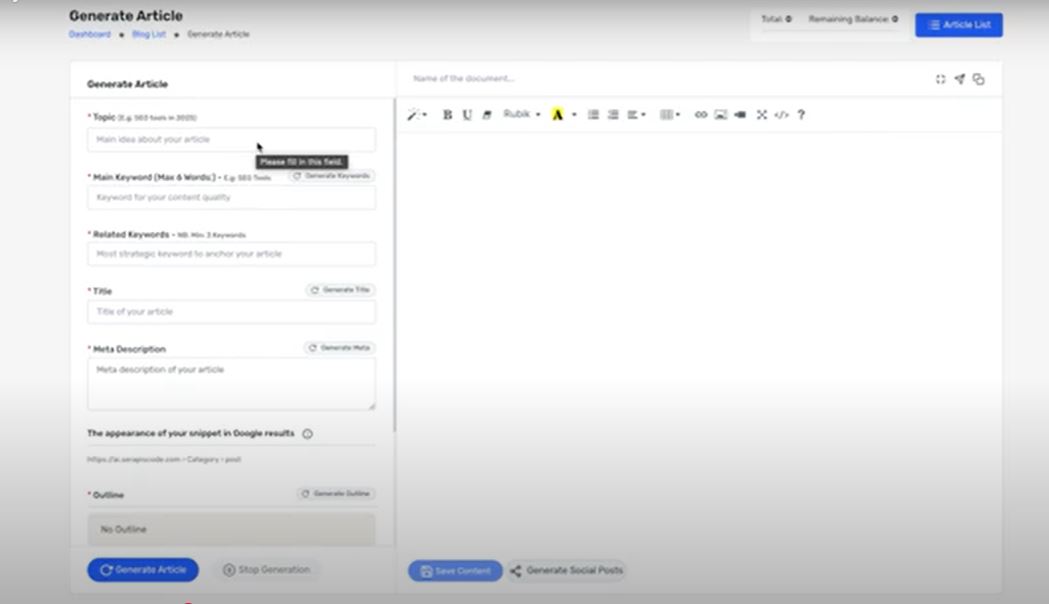1049x604 pixels.
Task: Open the text alignment dropdown
Action: pyautogui.click(x=636, y=115)
